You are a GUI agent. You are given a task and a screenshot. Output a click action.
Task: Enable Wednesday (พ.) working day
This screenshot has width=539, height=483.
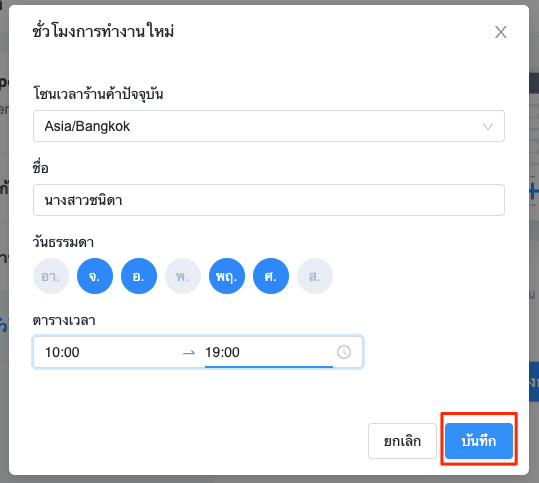click(x=183, y=276)
